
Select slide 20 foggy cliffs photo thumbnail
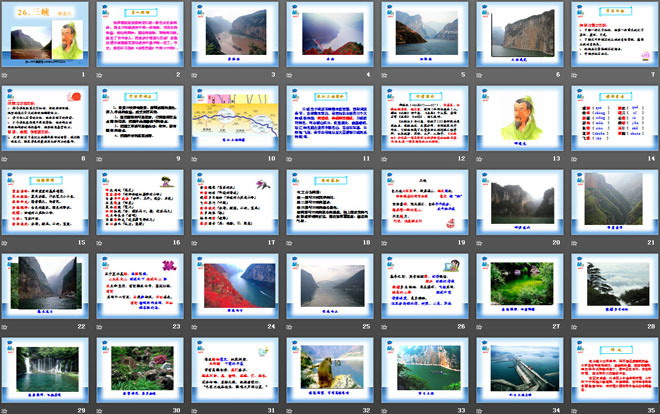[520, 202]
